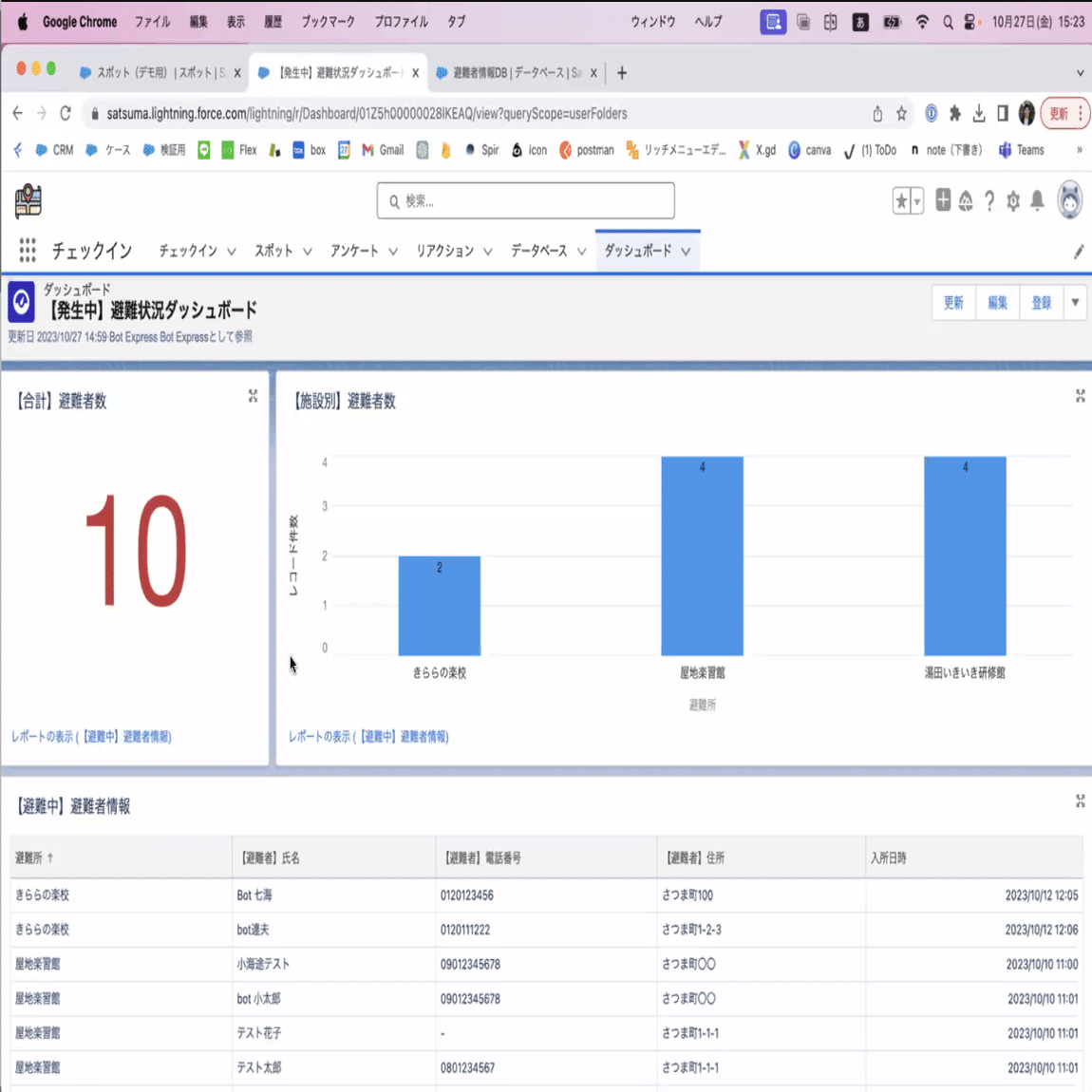Viewport: 1092px width, 1092px height.
Task: Open the データベース navigation tab
Action: [x=539, y=251]
